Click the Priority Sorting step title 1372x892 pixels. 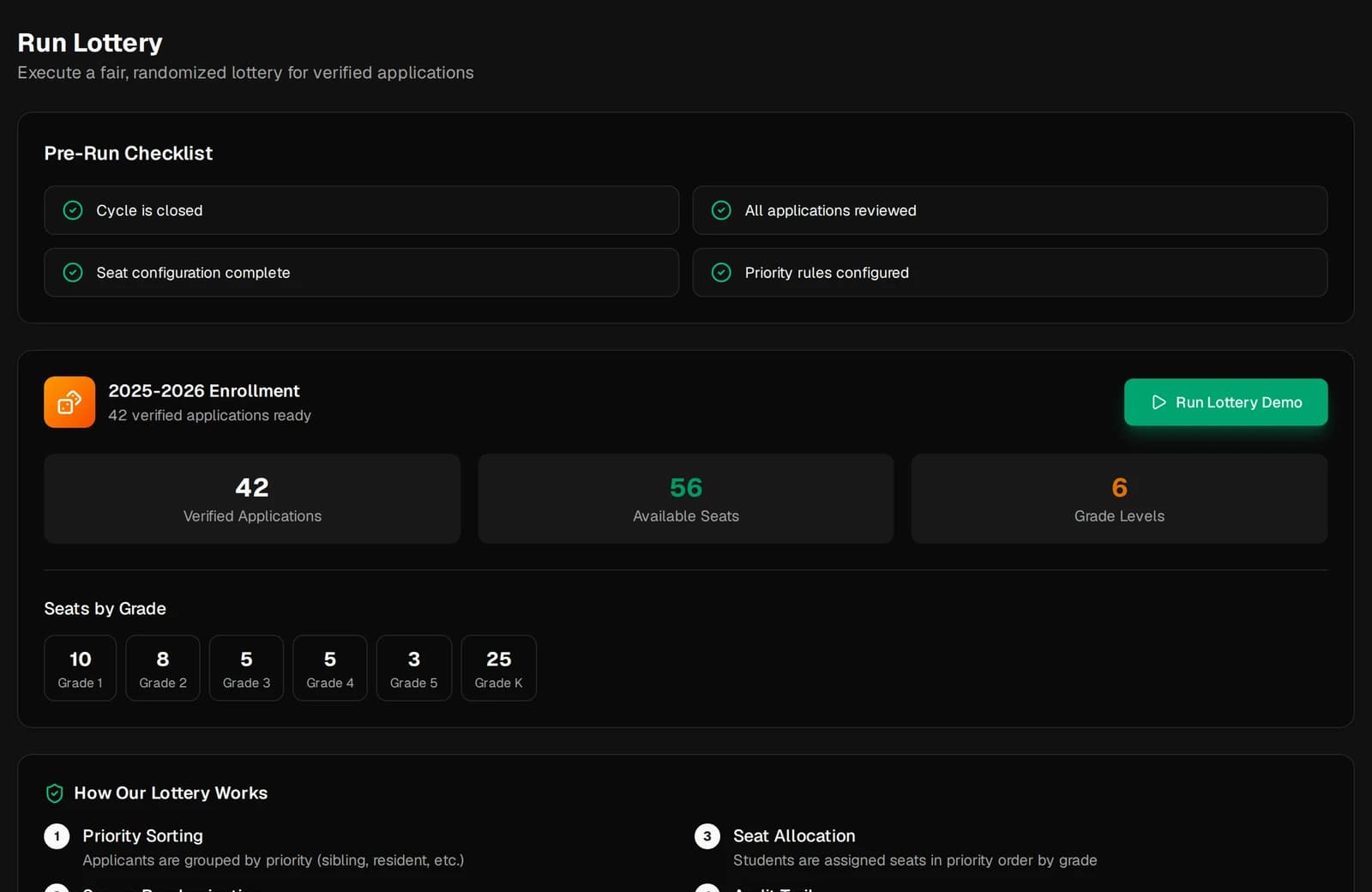coord(142,836)
